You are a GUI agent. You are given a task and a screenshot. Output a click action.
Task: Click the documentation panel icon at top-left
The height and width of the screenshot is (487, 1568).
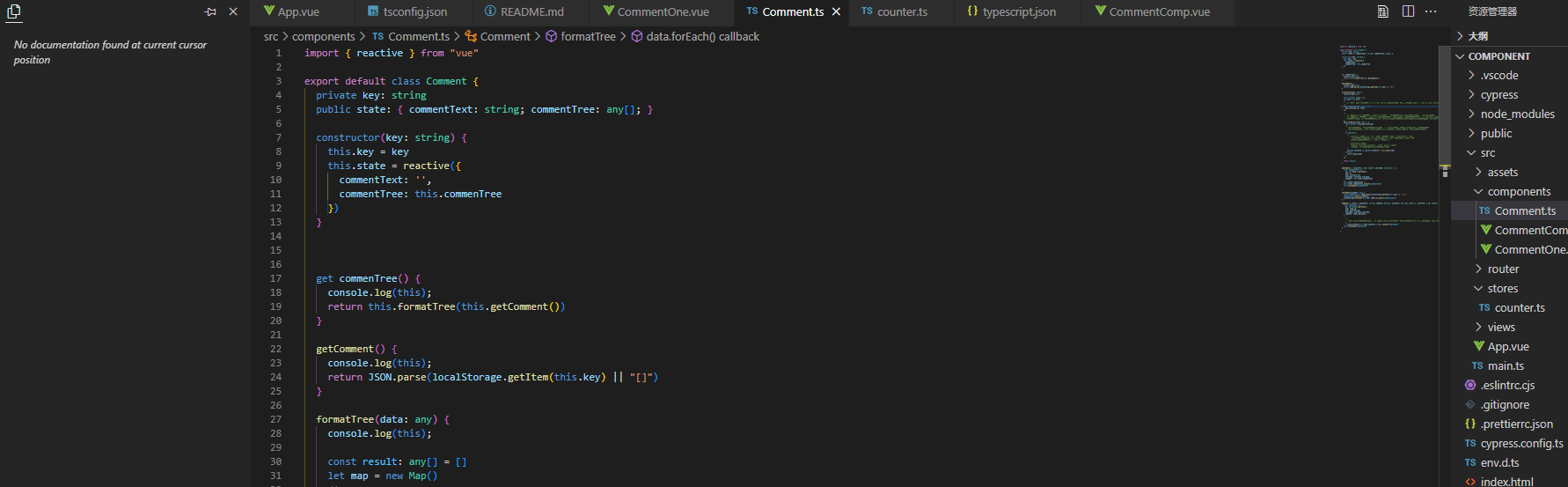coord(14,11)
